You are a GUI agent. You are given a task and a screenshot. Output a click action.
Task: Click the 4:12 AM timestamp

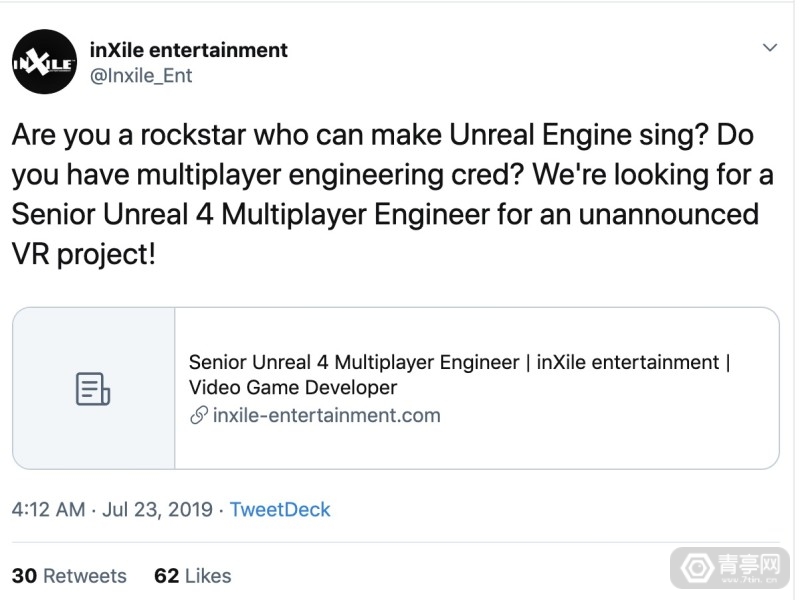48,509
